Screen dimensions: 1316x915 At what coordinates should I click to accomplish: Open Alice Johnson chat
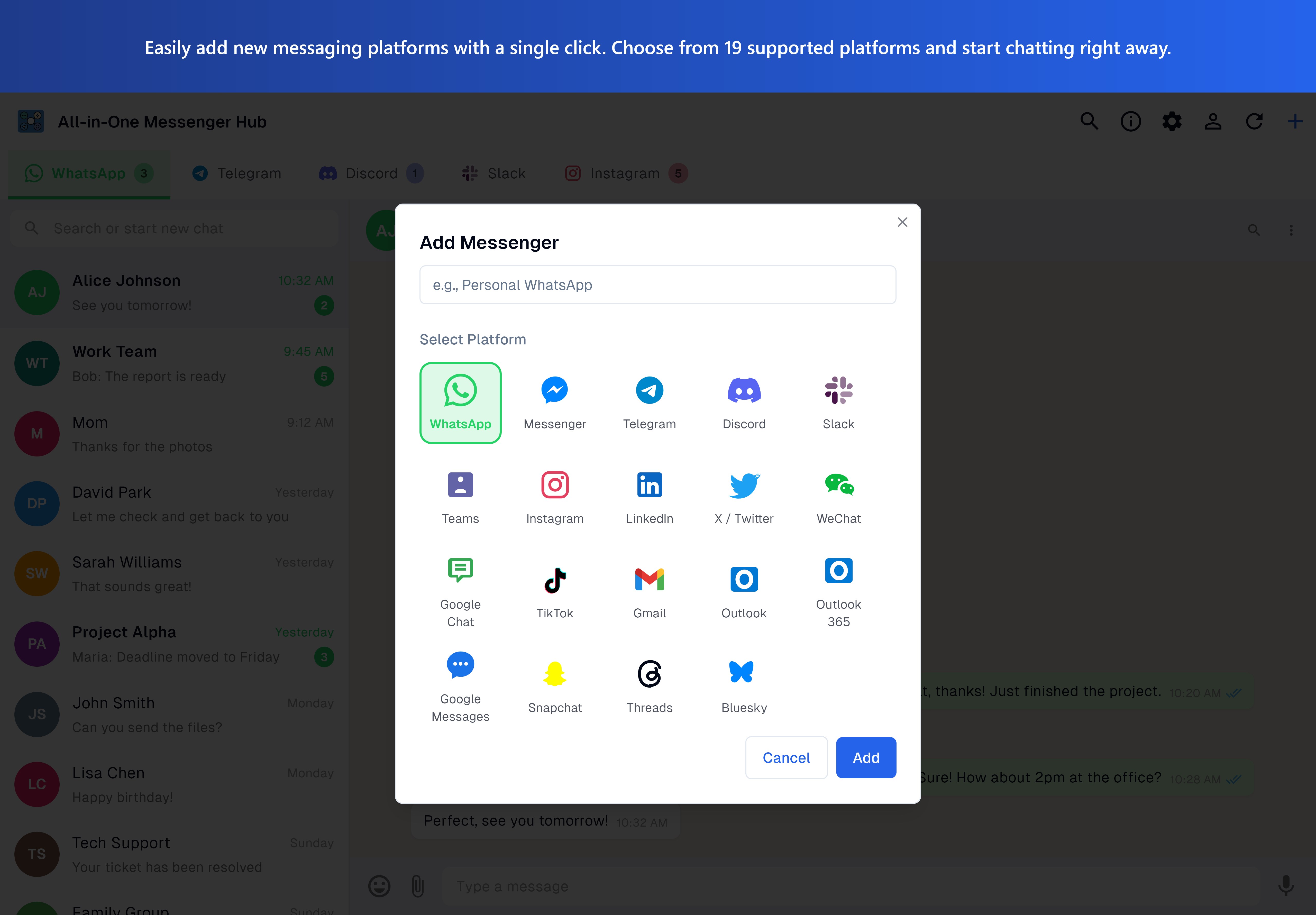click(174, 292)
